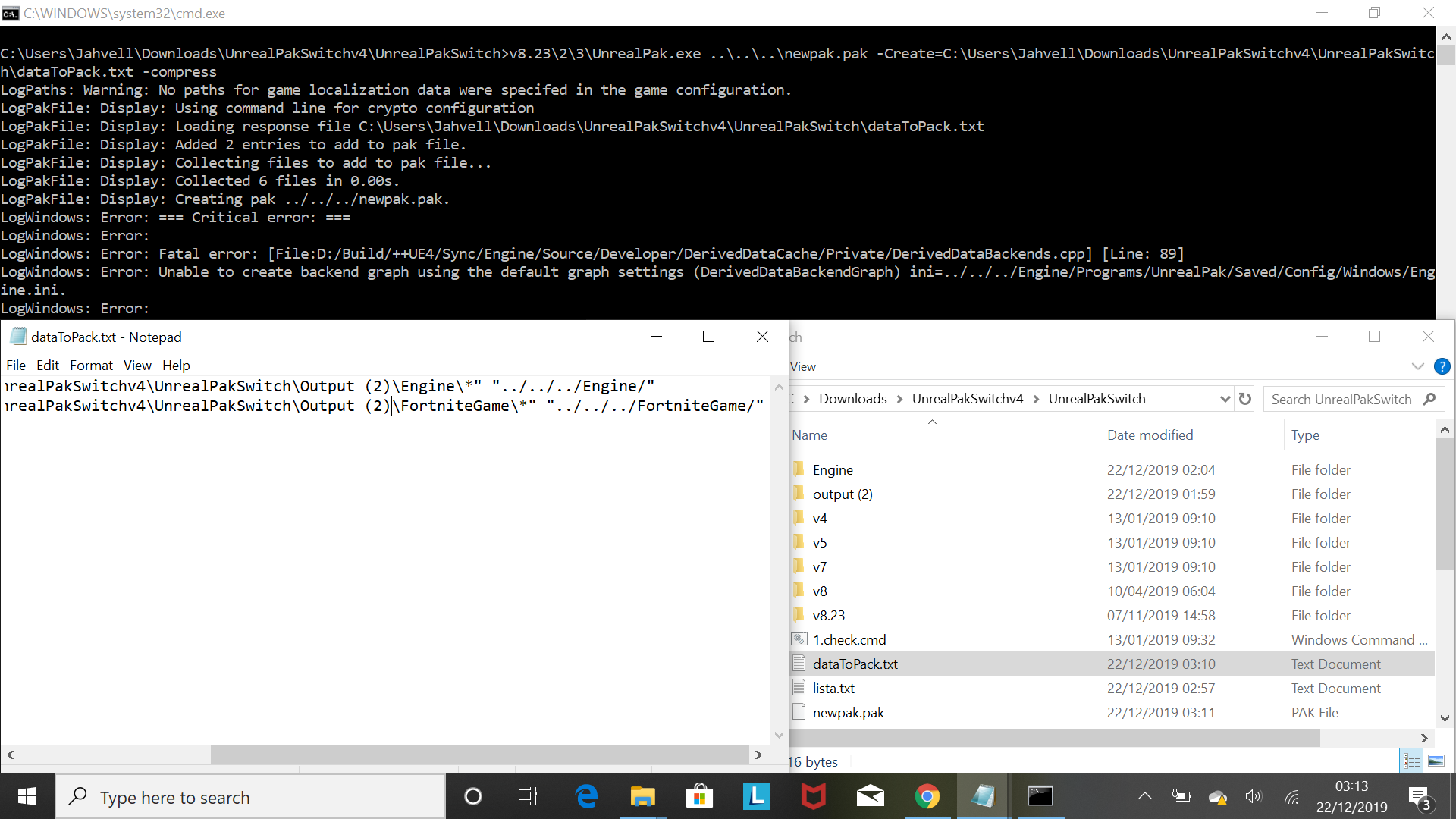
Task: Click the Cortana circle icon
Action: pos(472,796)
